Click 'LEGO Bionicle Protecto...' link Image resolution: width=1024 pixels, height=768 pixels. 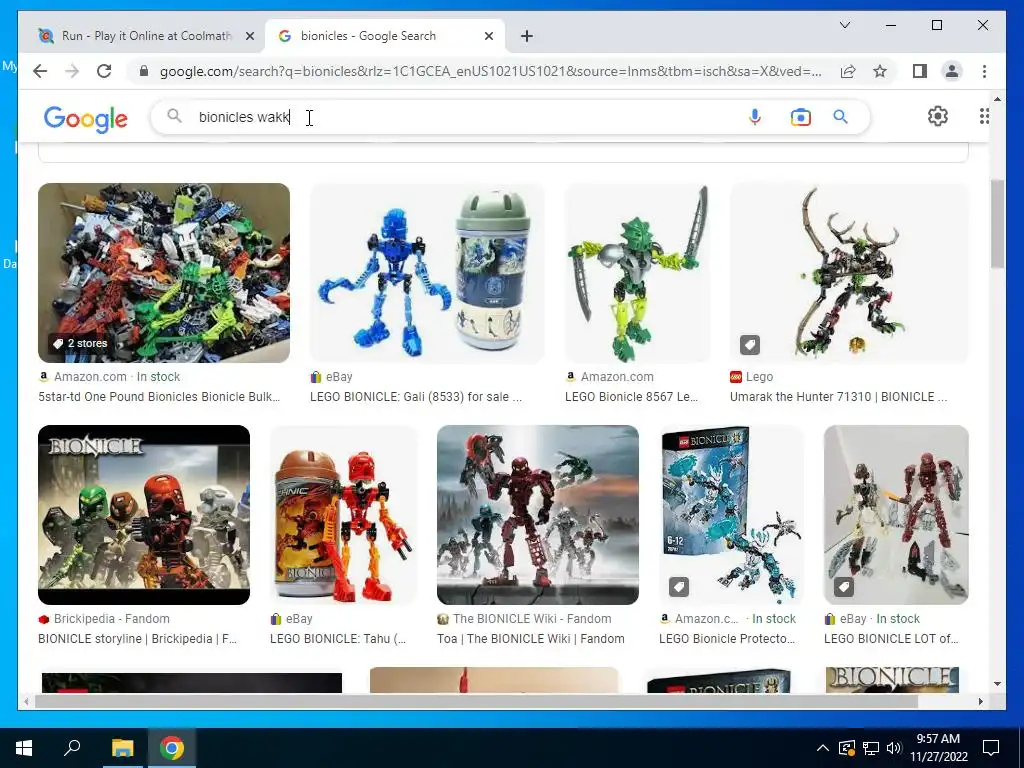coord(727,639)
